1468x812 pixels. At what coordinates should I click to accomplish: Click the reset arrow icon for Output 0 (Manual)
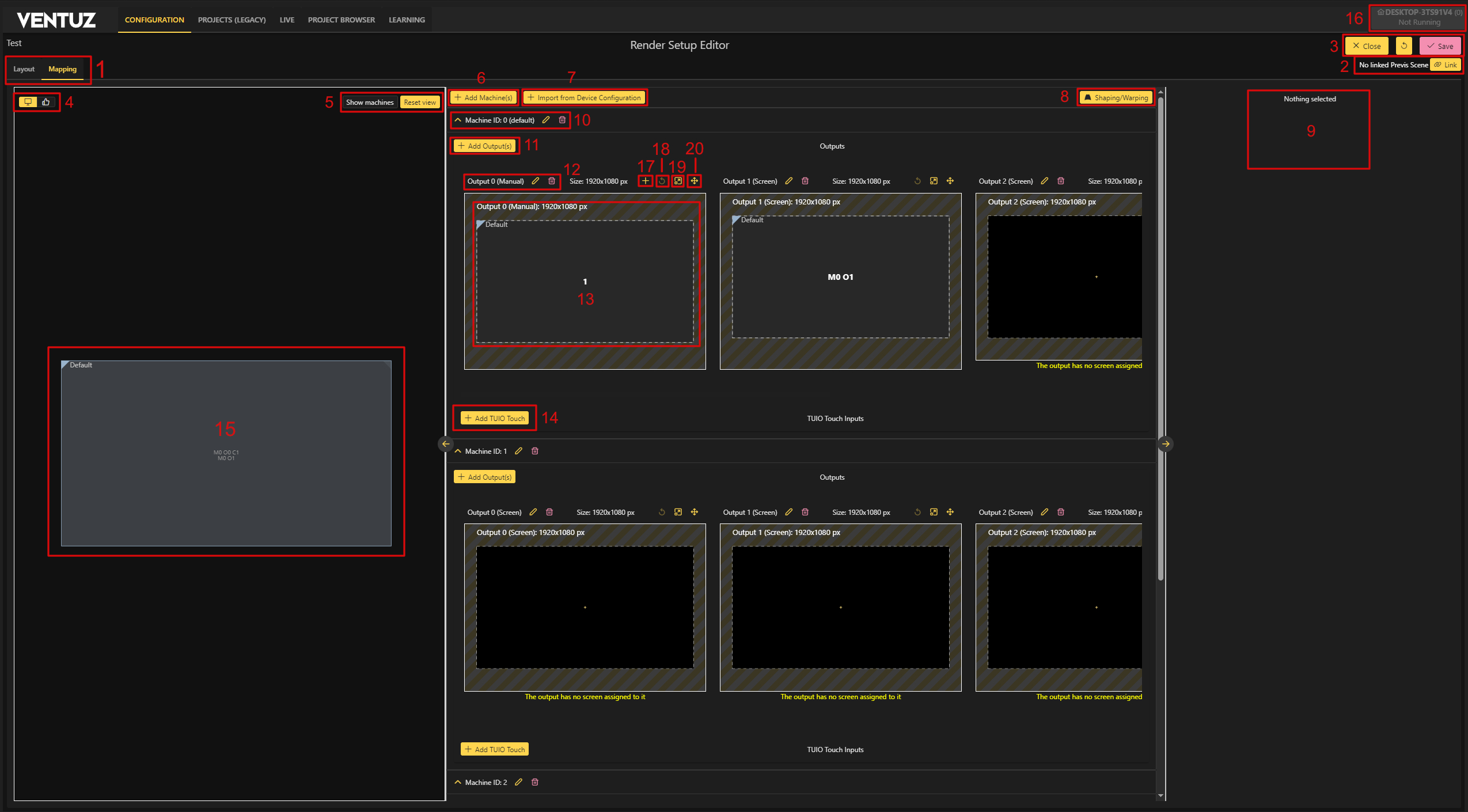pyautogui.click(x=662, y=181)
